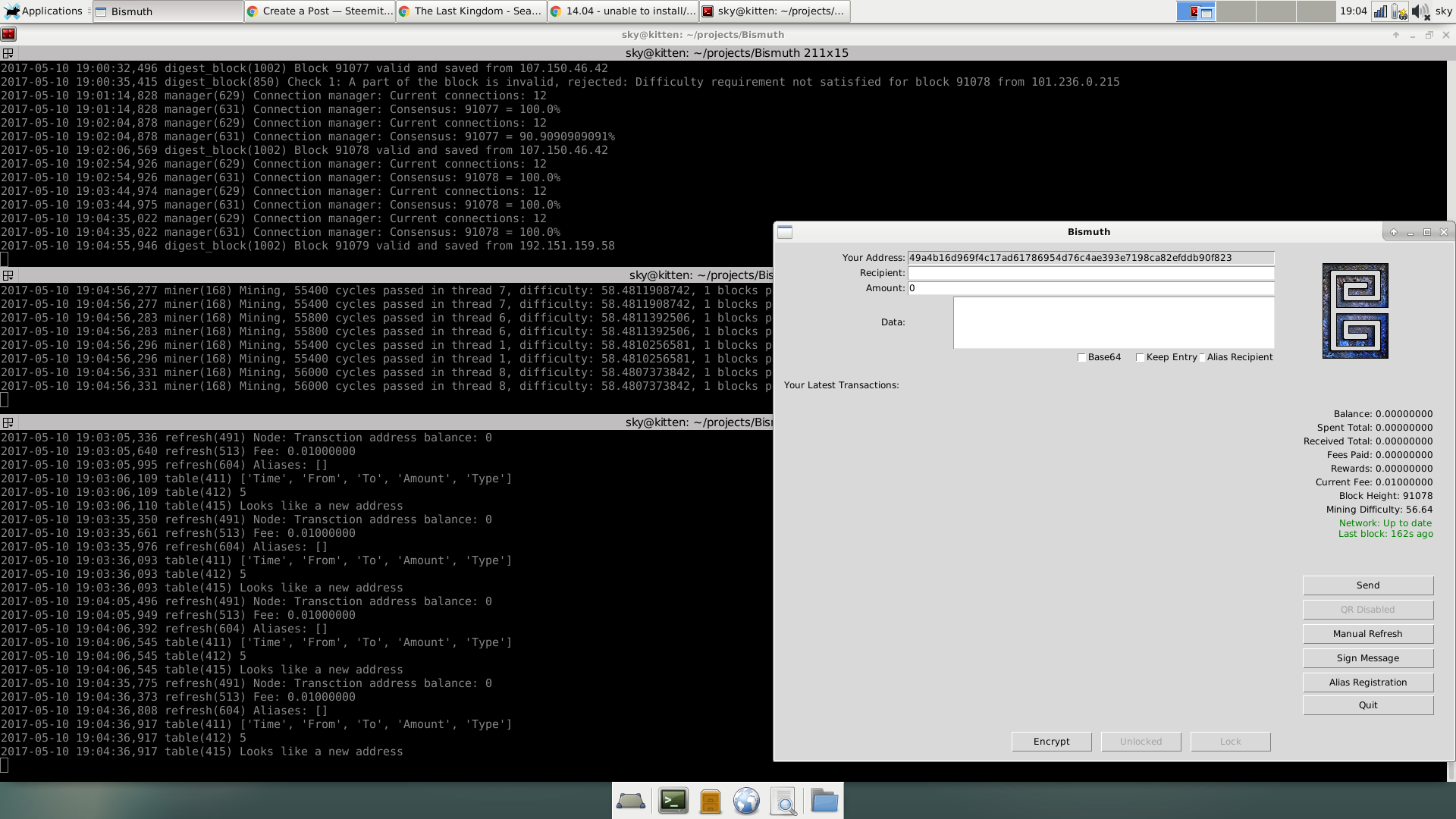Open the terminal emulator from the dock

[673, 801]
